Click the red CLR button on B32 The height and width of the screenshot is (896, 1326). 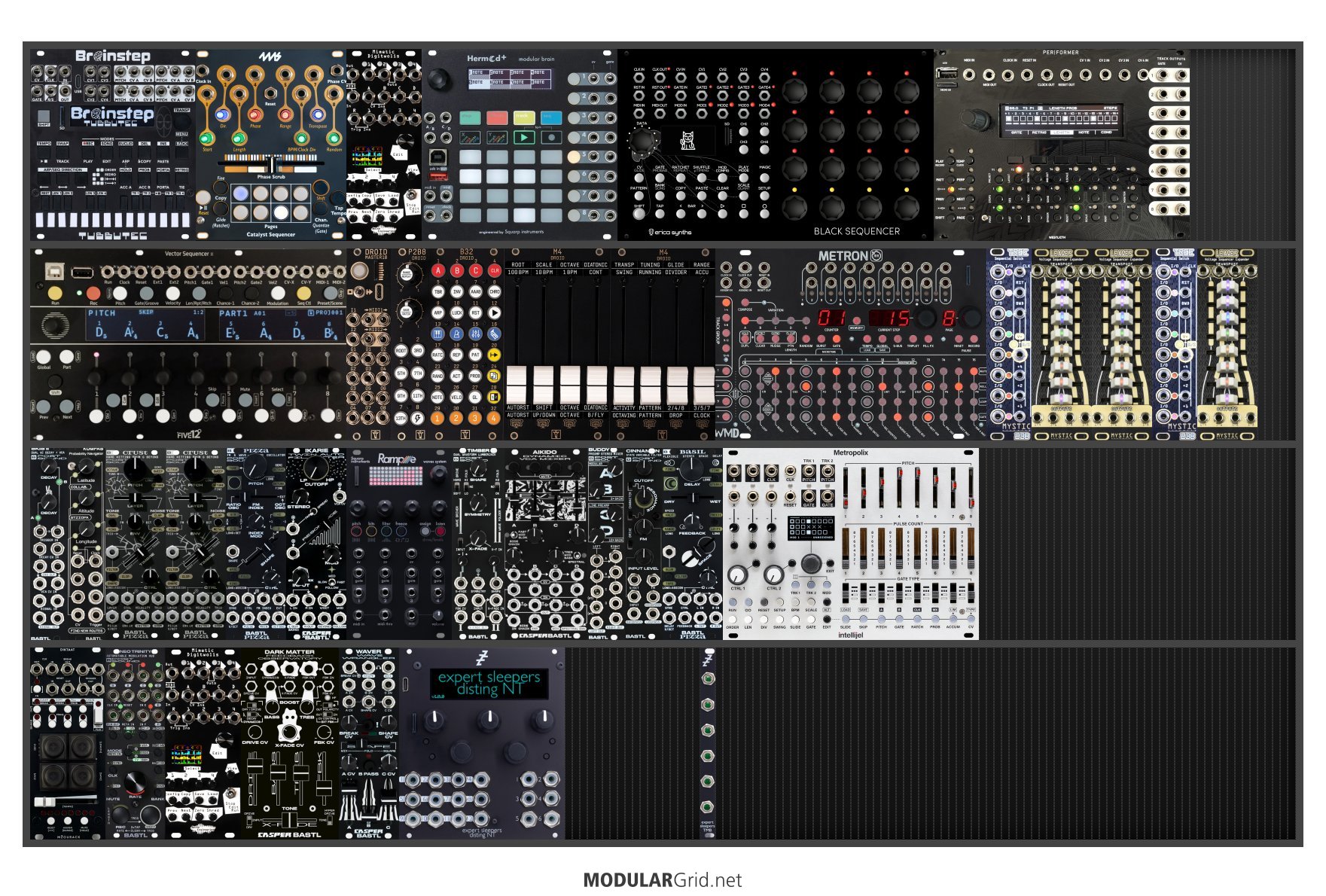coord(494,270)
